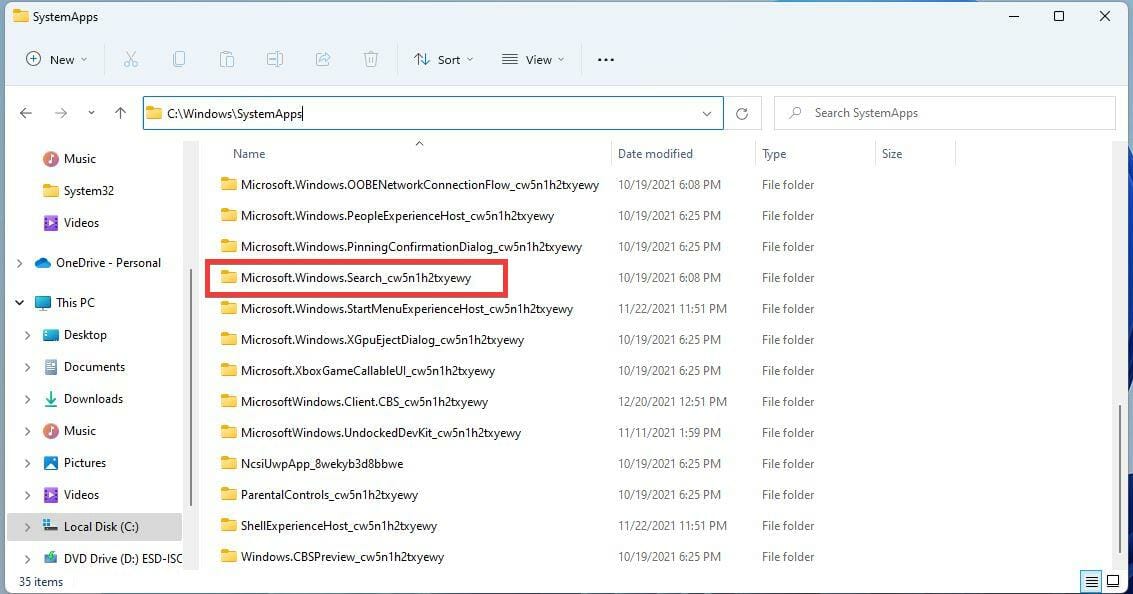Open the New dropdown menu
1133x594 pixels.
[56, 59]
